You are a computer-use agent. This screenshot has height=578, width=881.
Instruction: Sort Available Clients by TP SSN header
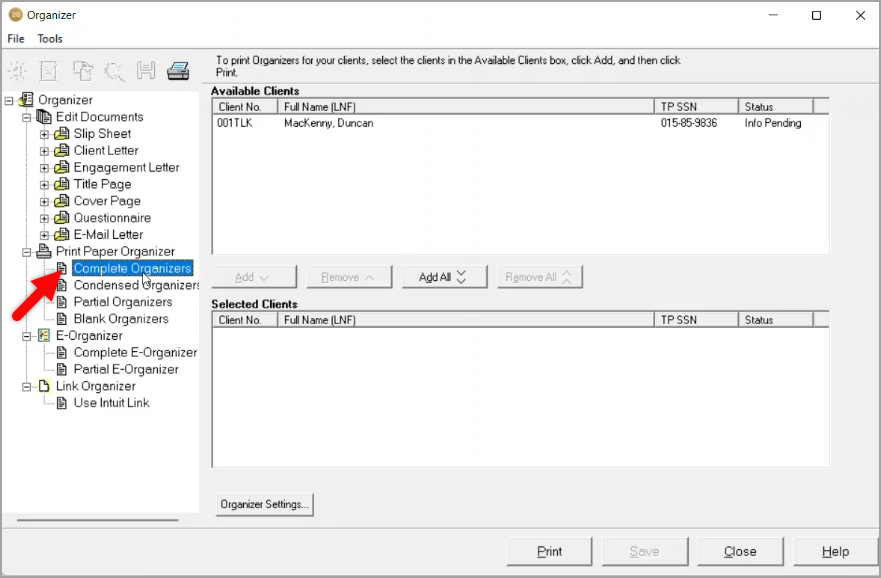696,107
